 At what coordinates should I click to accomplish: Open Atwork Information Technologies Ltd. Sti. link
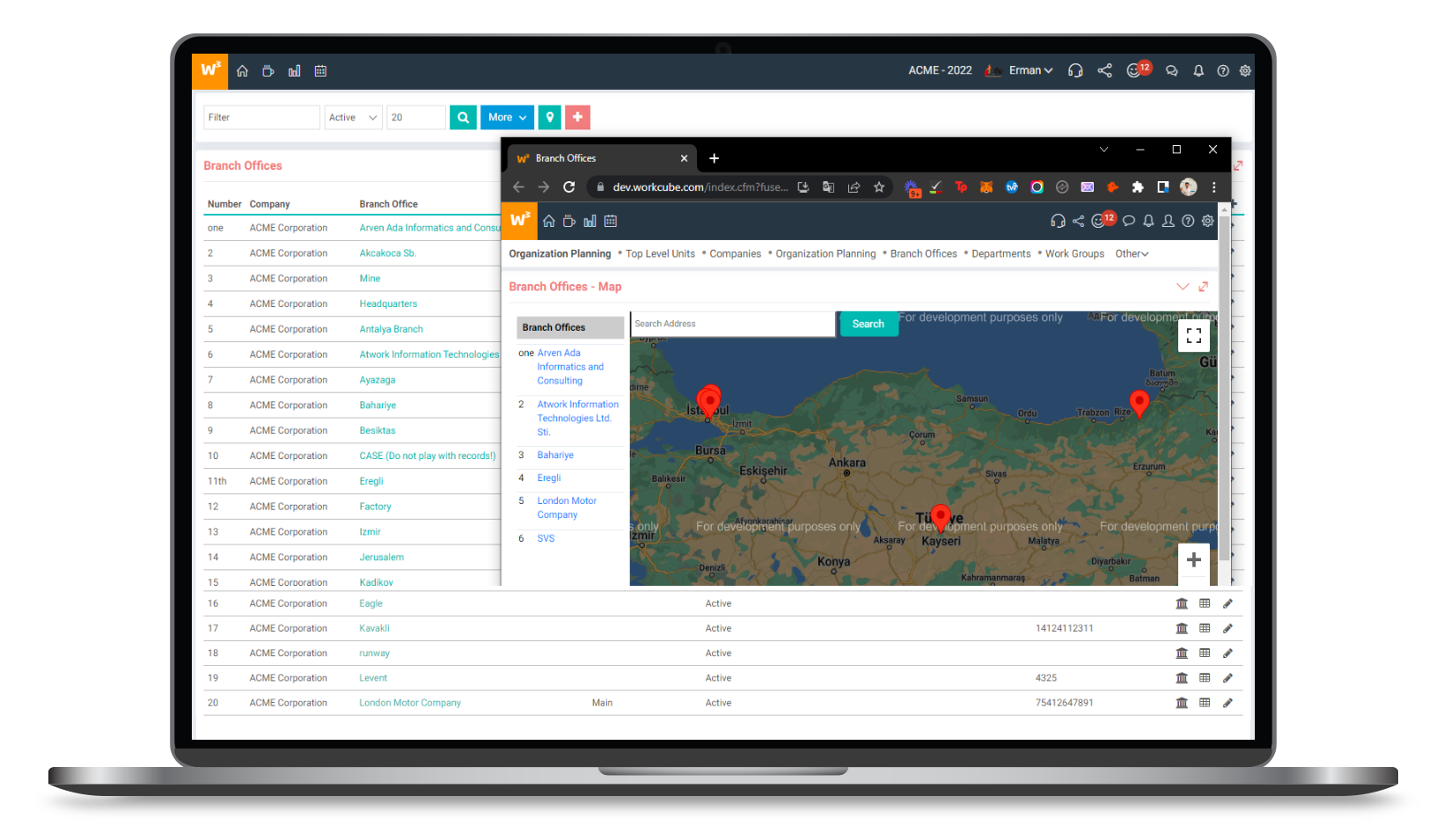click(578, 418)
